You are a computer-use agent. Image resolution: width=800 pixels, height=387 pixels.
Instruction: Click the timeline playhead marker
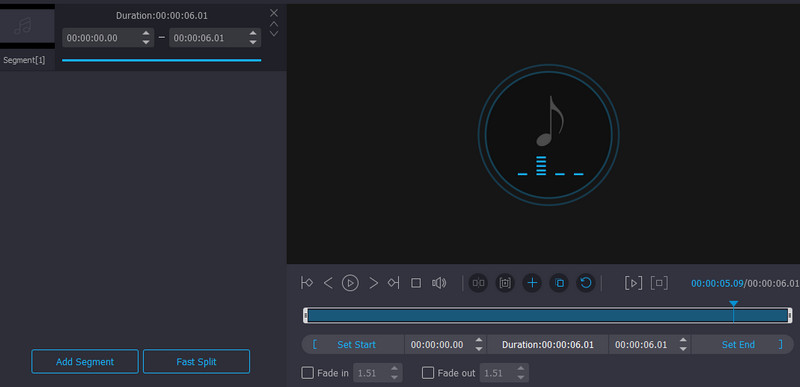click(x=733, y=304)
